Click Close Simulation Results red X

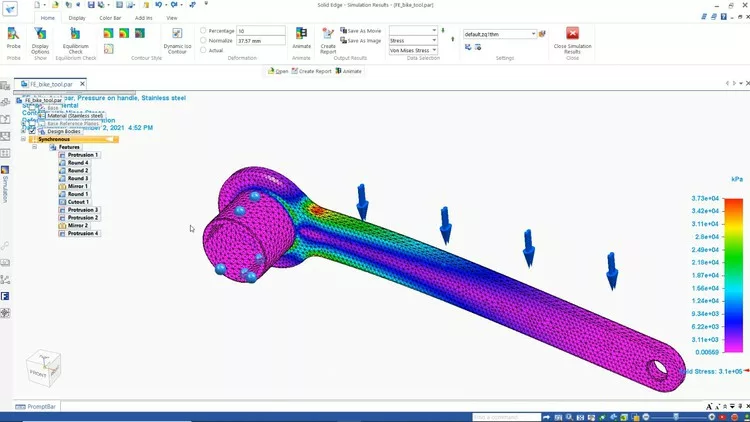(573, 33)
